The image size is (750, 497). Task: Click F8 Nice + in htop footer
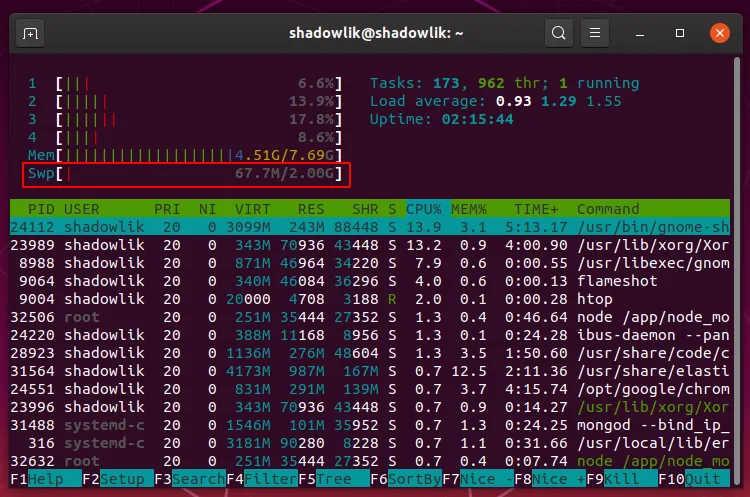tap(550, 479)
